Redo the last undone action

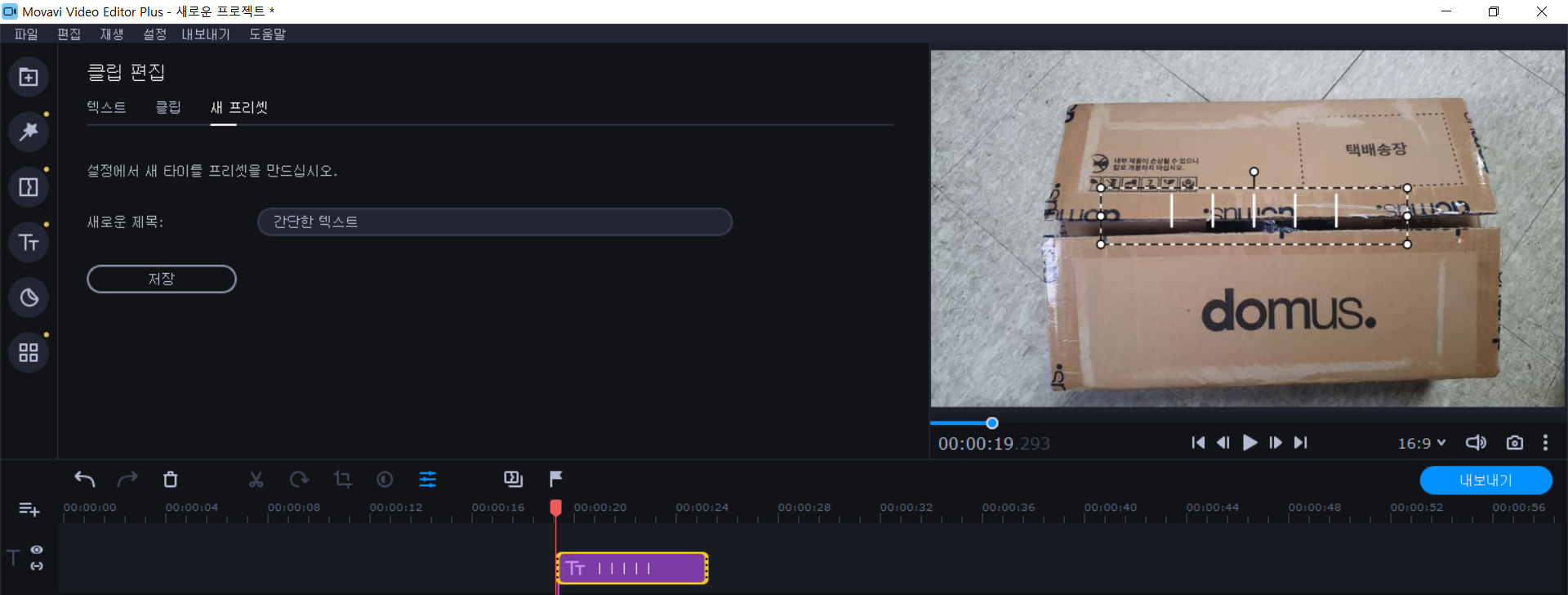click(x=127, y=479)
